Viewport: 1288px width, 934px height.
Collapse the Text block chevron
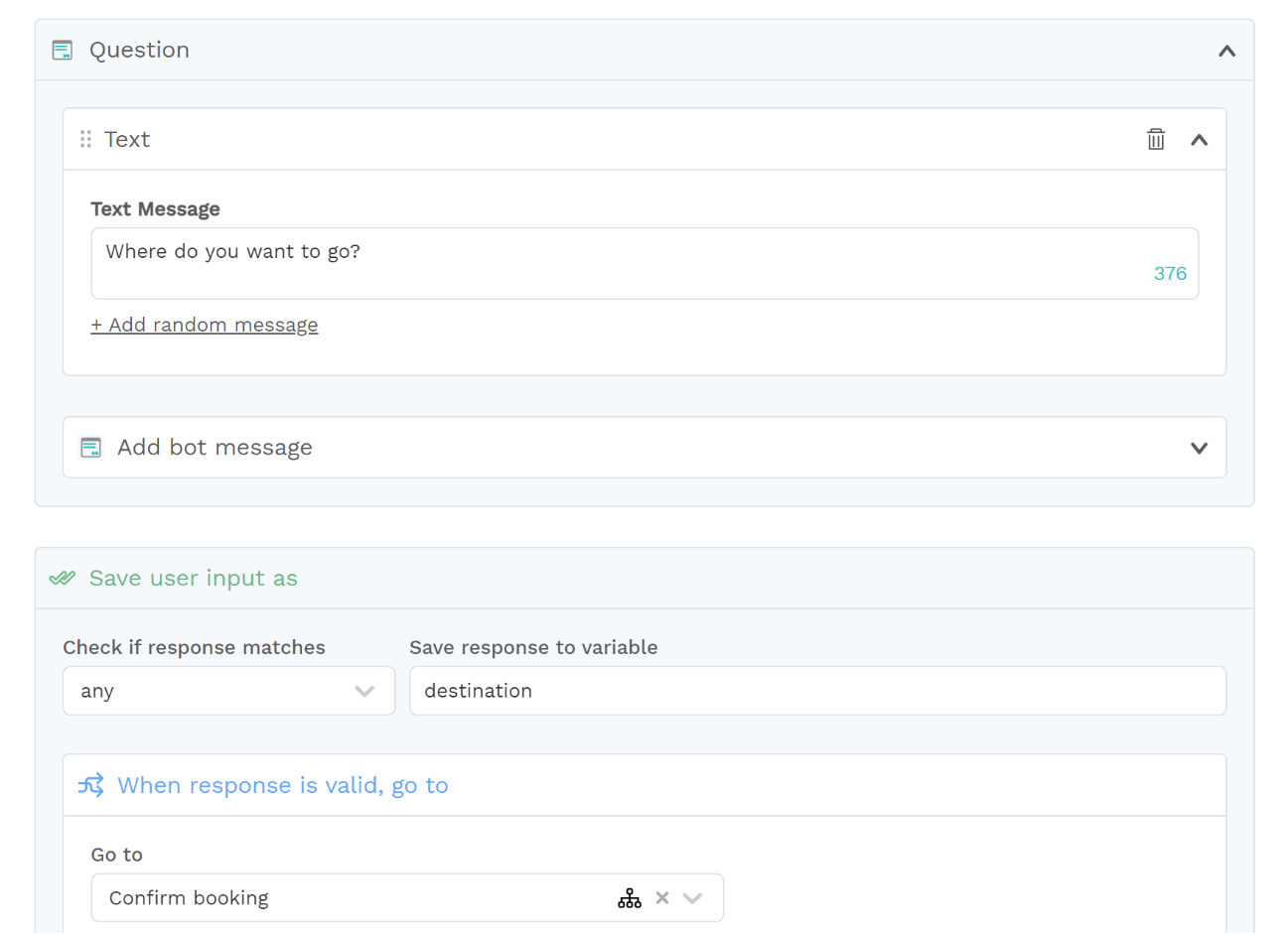tap(1199, 140)
